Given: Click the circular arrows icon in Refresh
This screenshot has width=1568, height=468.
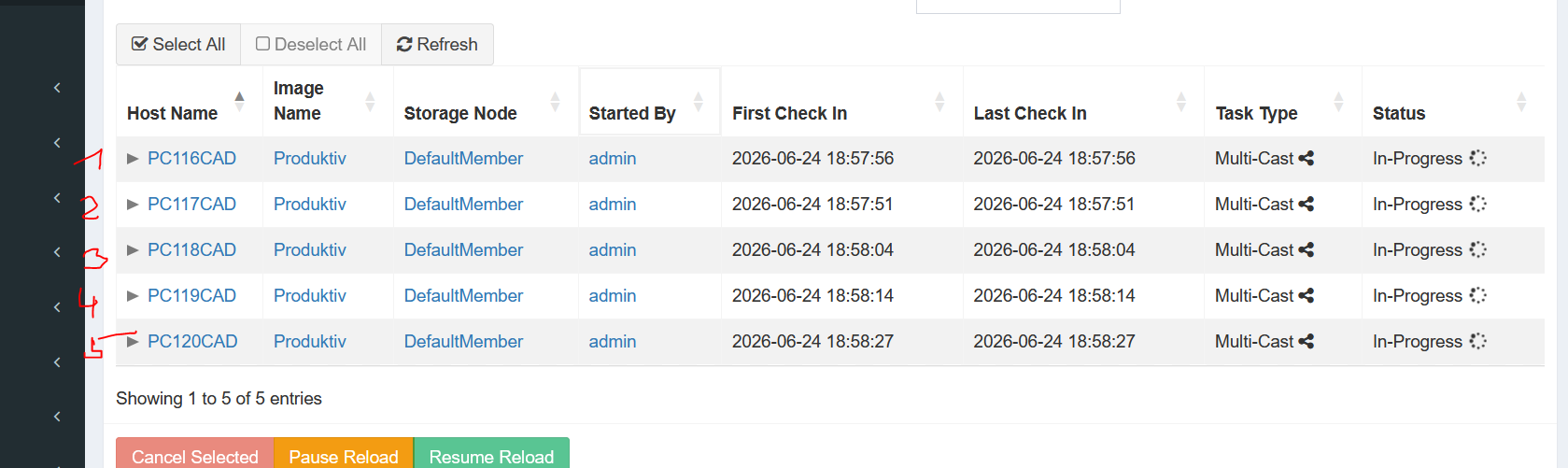Looking at the screenshot, I should (x=404, y=45).
